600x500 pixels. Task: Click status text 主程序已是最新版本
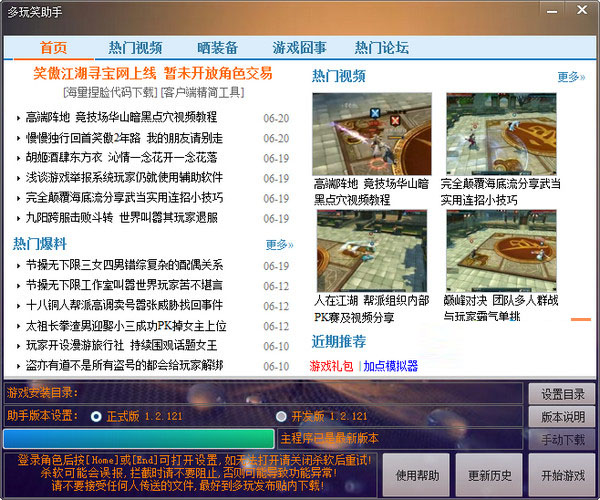click(x=329, y=438)
